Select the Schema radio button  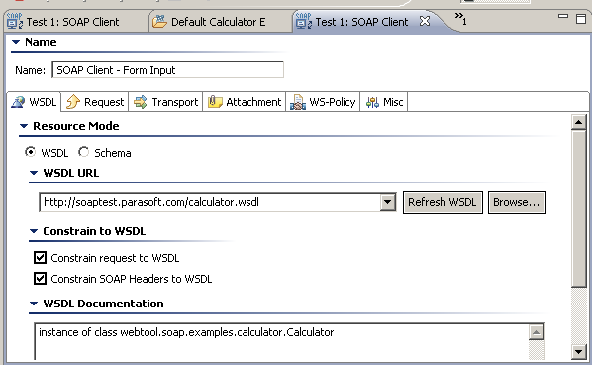[83, 152]
